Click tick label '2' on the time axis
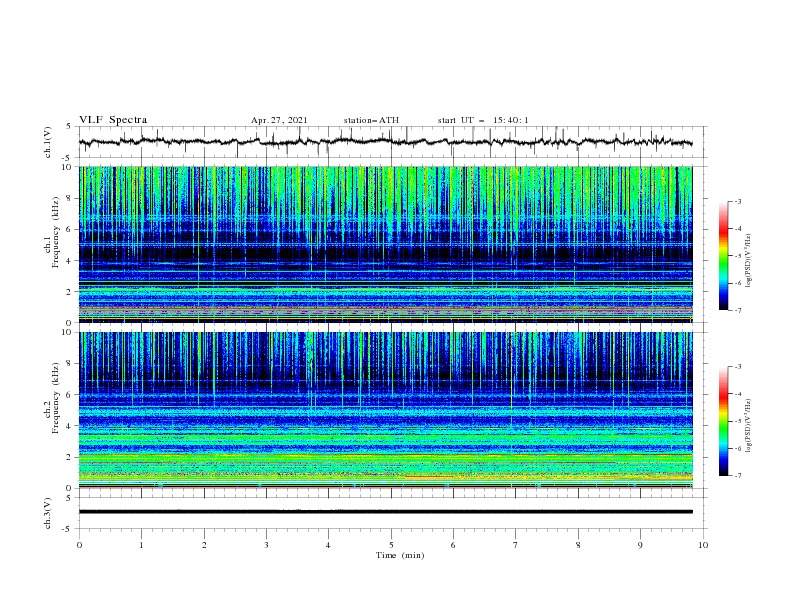The width and height of the screenshot is (792, 612). coord(204,545)
